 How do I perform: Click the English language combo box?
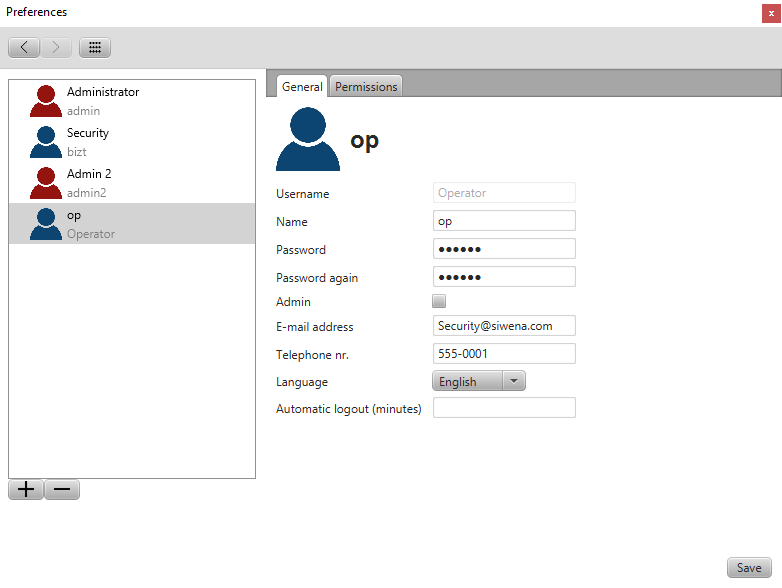pyautogui.click(x=466, y=381)
